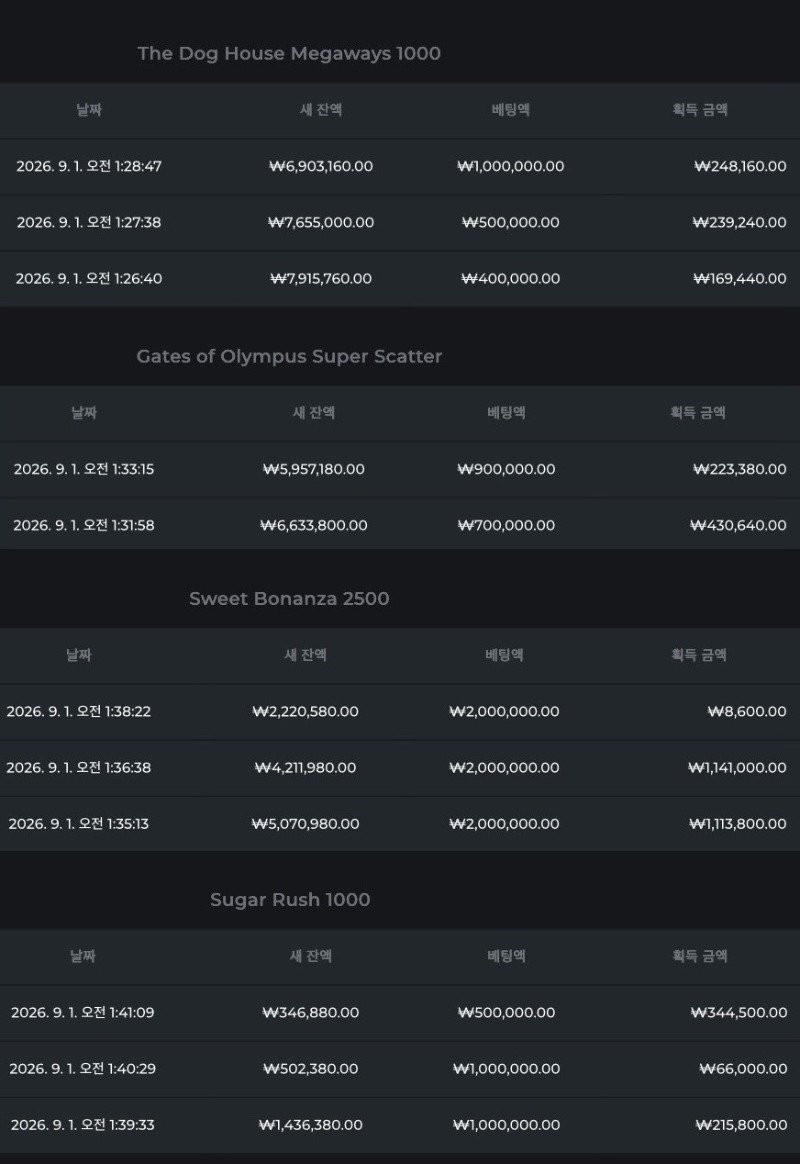Select the 1:31:58 date cell

pos(84,526)
